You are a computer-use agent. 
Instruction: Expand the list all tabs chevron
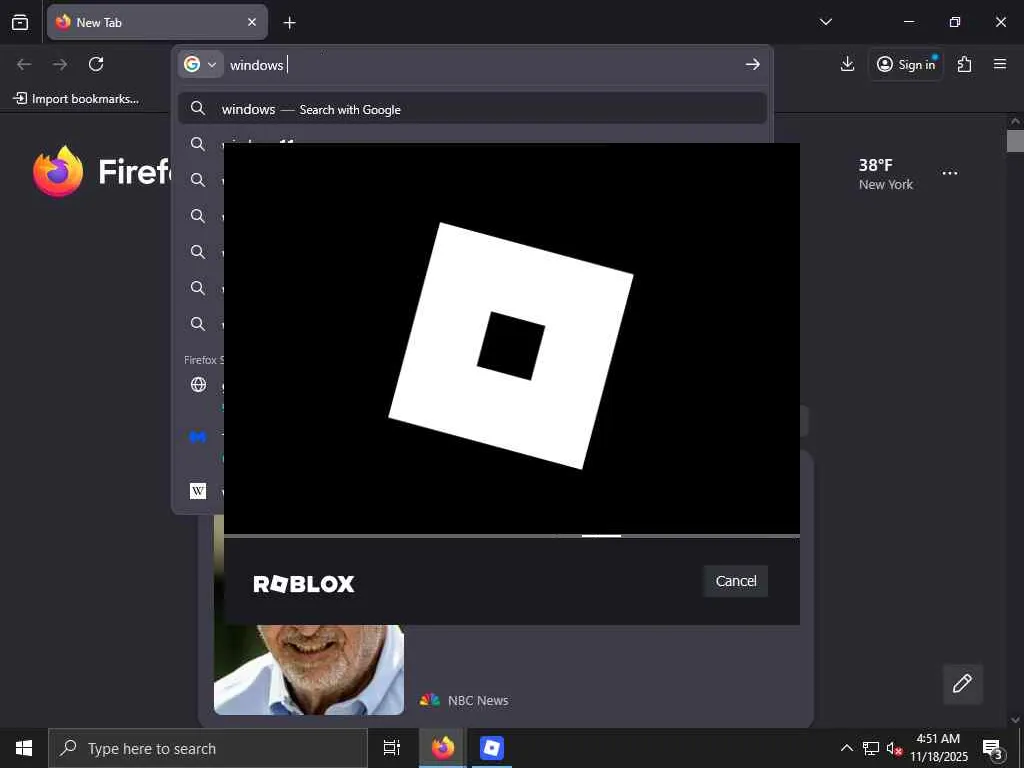pos(825,22)
